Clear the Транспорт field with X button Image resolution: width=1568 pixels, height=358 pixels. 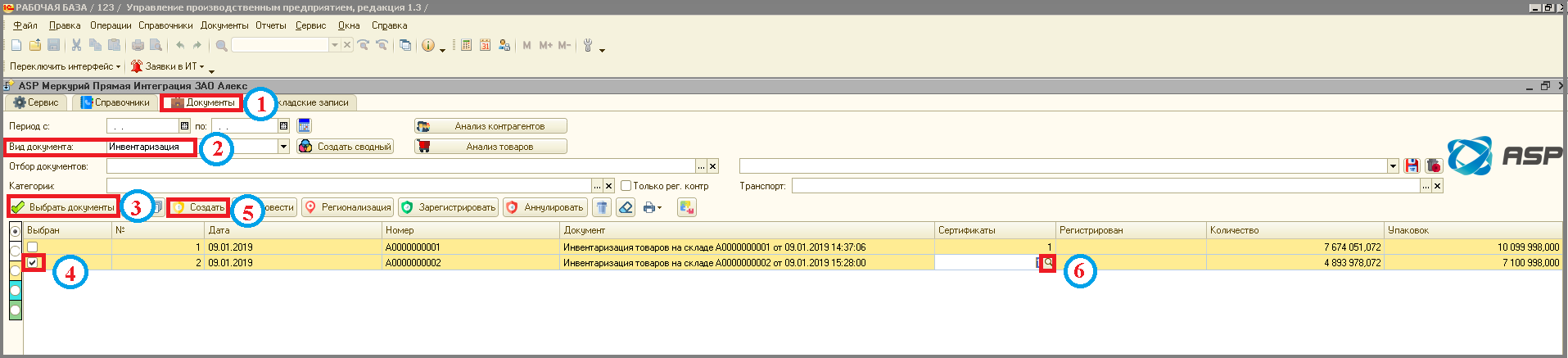(1437, 186)
